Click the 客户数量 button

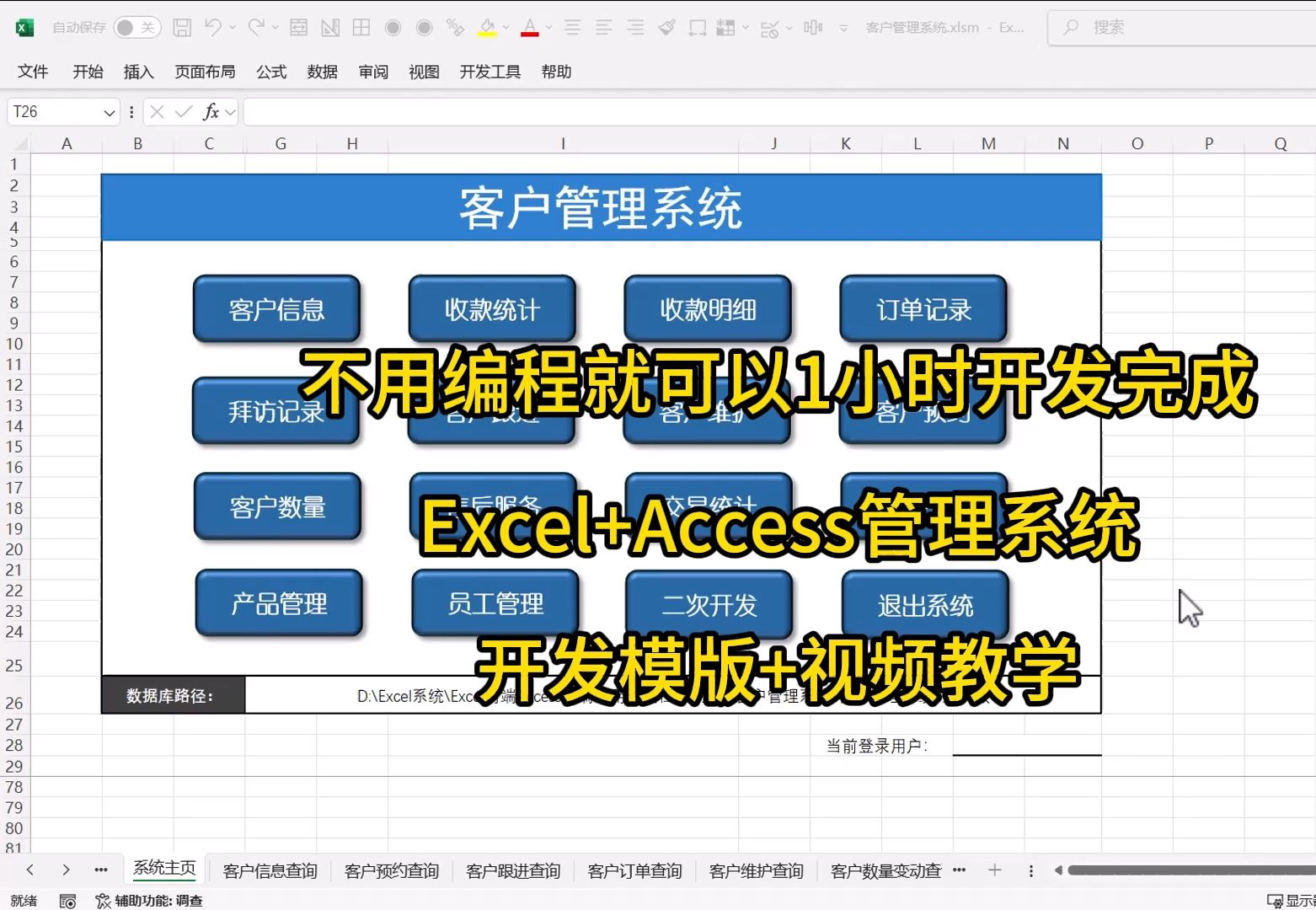277,506
